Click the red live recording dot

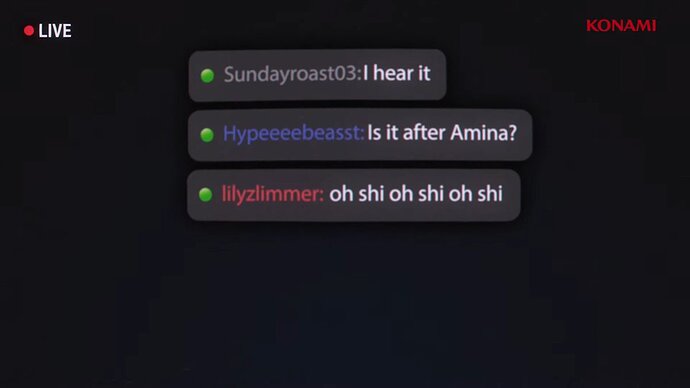click(29, 30)
